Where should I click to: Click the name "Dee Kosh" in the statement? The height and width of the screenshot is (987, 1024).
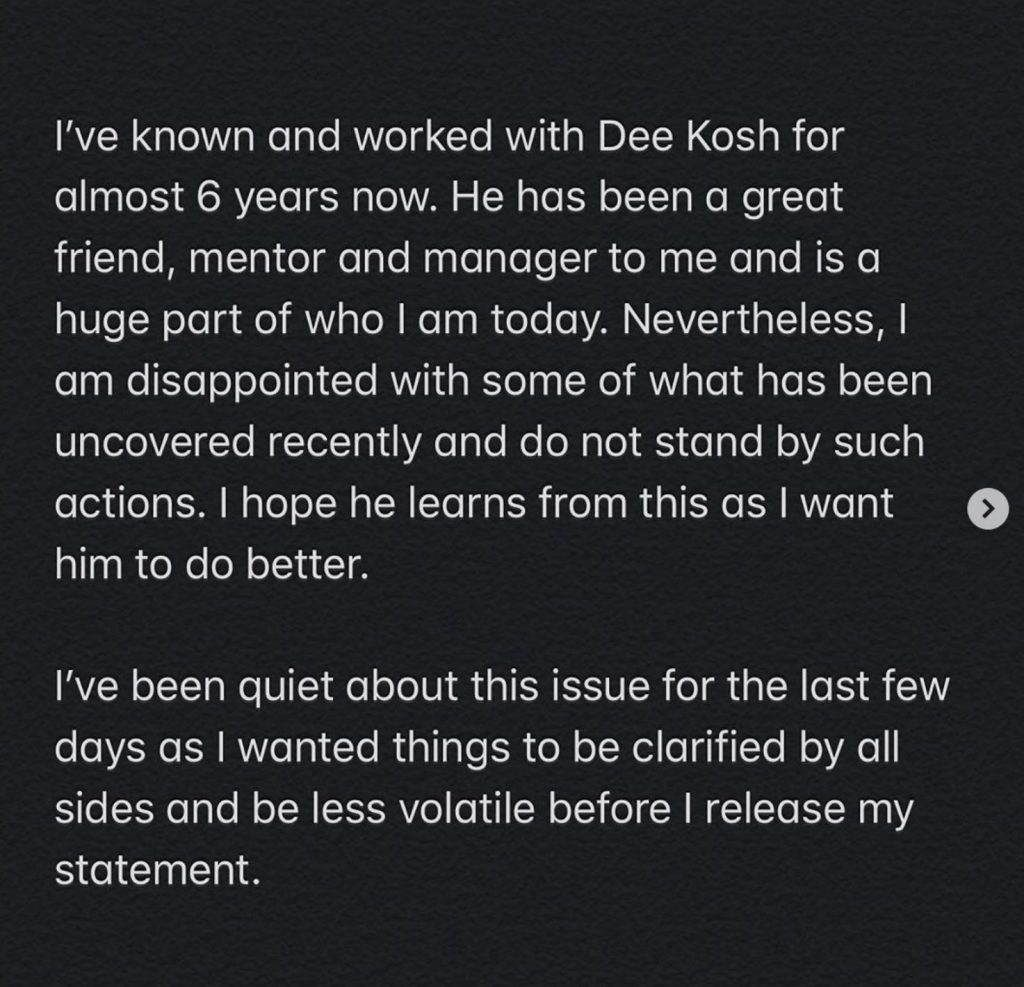[x=688, y=137]
